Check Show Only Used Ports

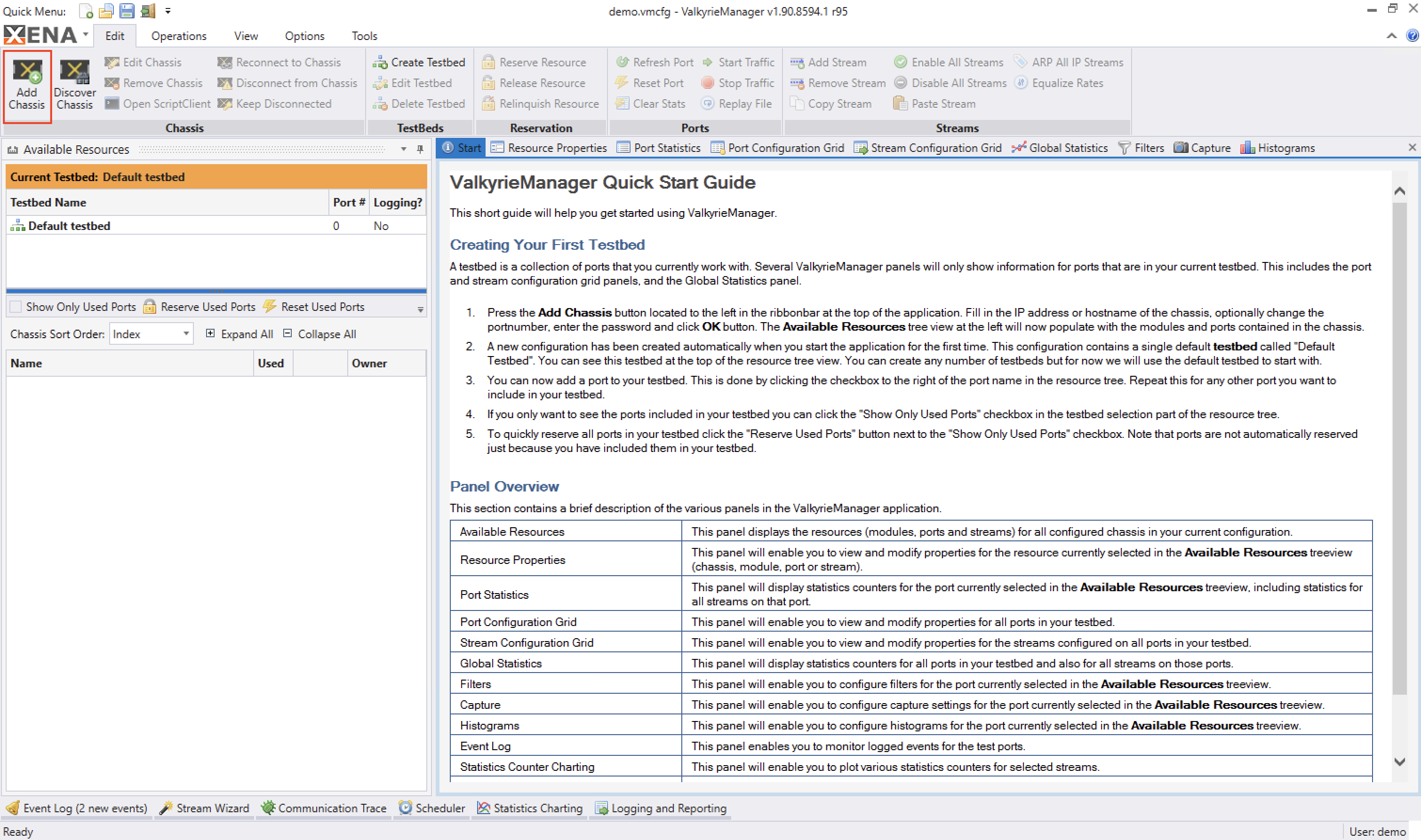[16, 307]
